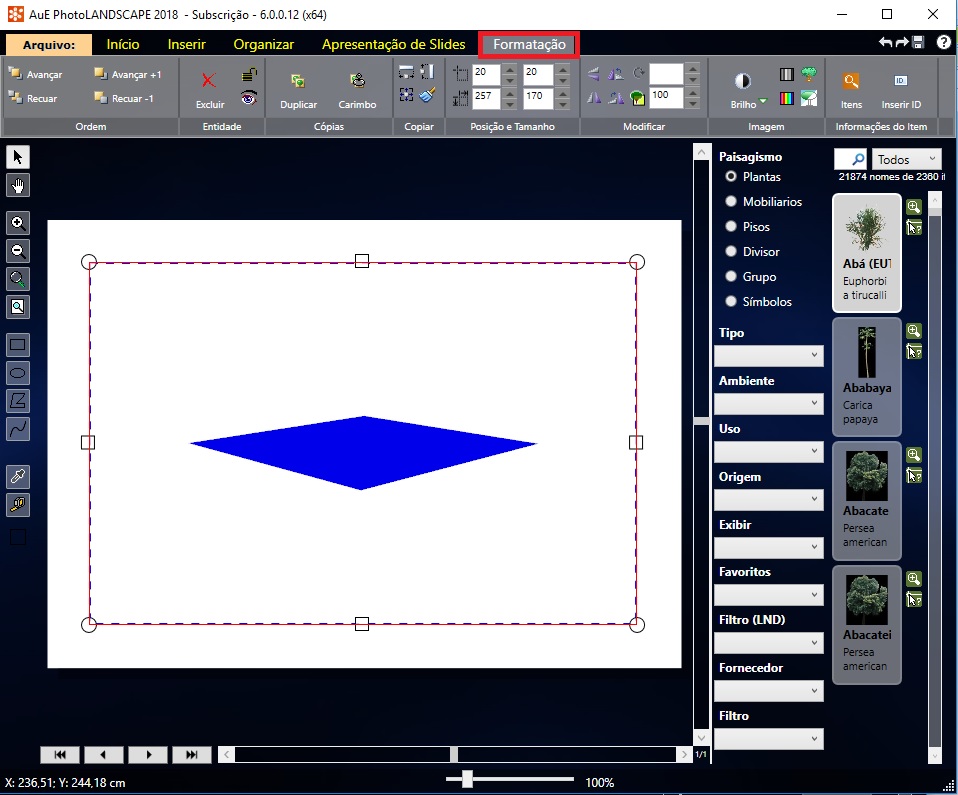Click the Avançar +1 button
958x795 pixels.
click(127, 75)
